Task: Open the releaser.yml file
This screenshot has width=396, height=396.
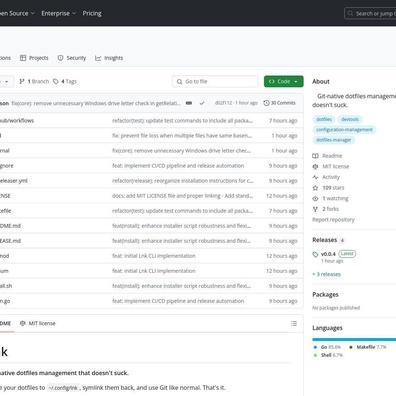Action: click(14, 181)
